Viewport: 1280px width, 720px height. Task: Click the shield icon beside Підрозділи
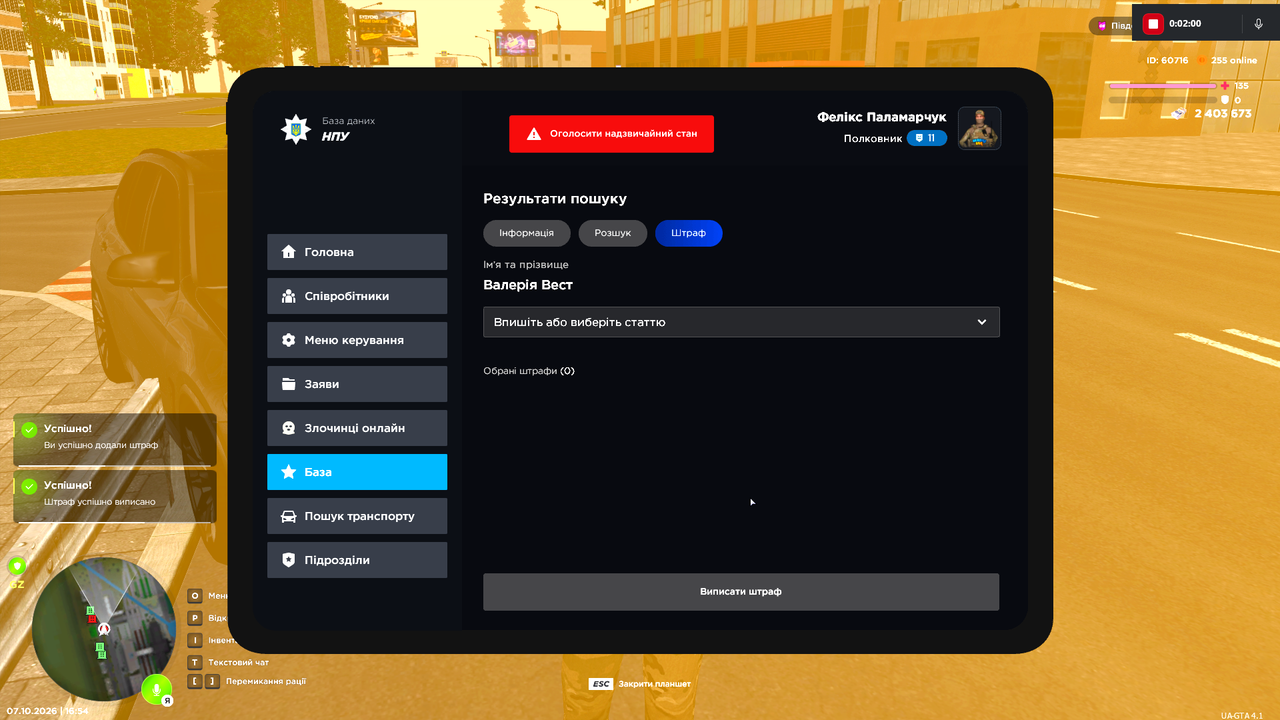point(289,560)
